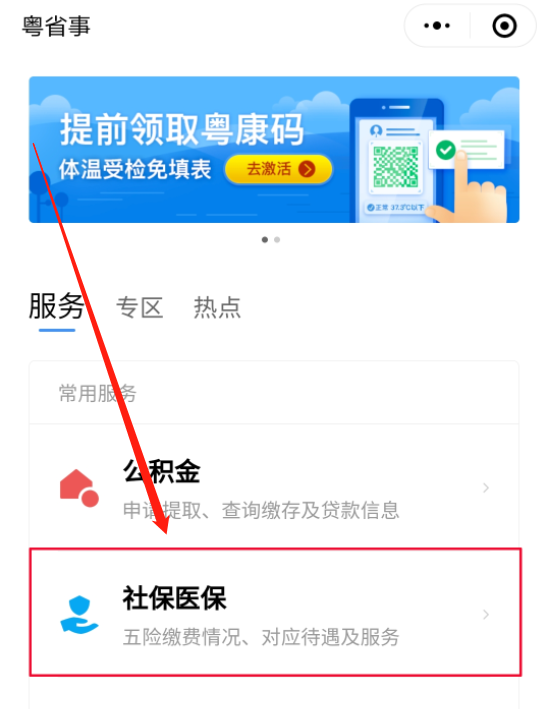Click the yellow 去激活 button
Viewport: 546px width, 709px height.
[278, 169]
